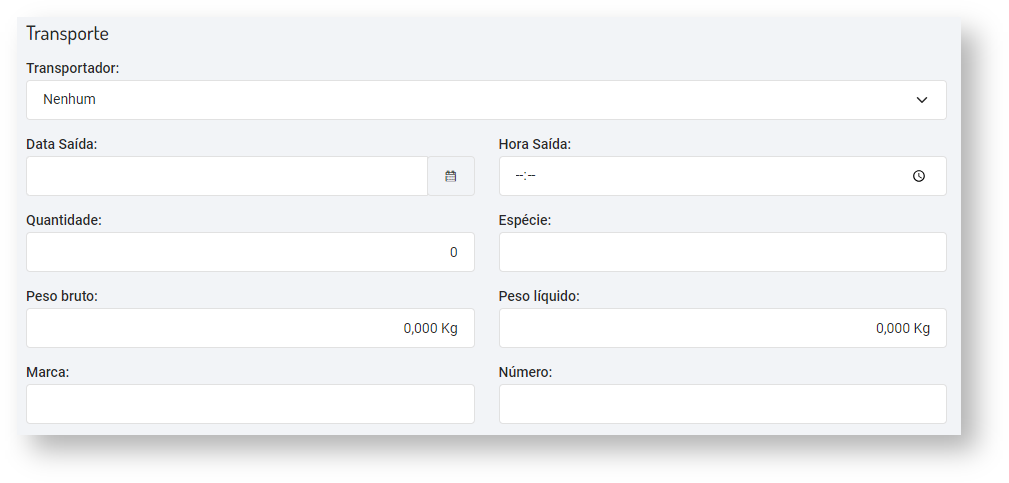Viewport: 1009px width, 483px height.
Task: Focus the Peso bruto weight field
Action: point(250,328)
